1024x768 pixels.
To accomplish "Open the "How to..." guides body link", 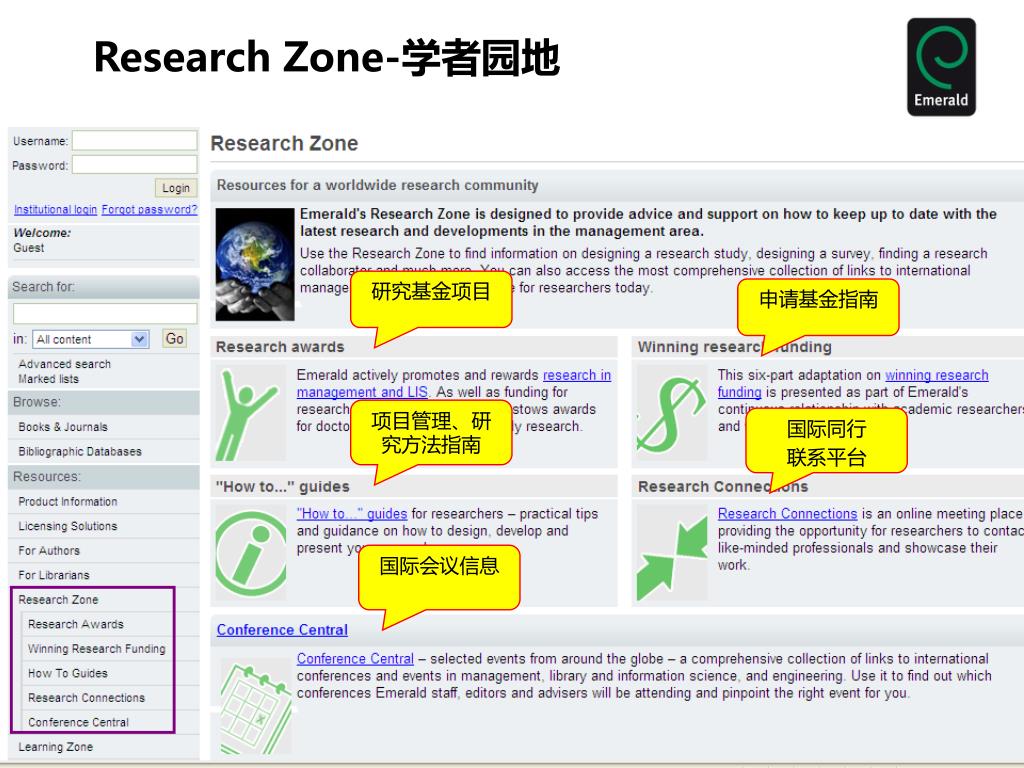I will tap(352, 514).
